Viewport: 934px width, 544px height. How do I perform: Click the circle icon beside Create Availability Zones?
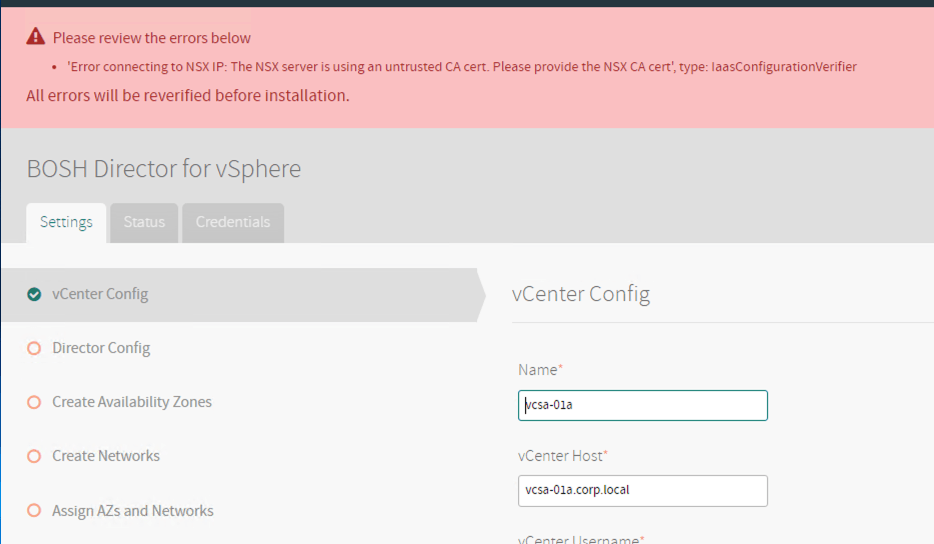(34, 402)
